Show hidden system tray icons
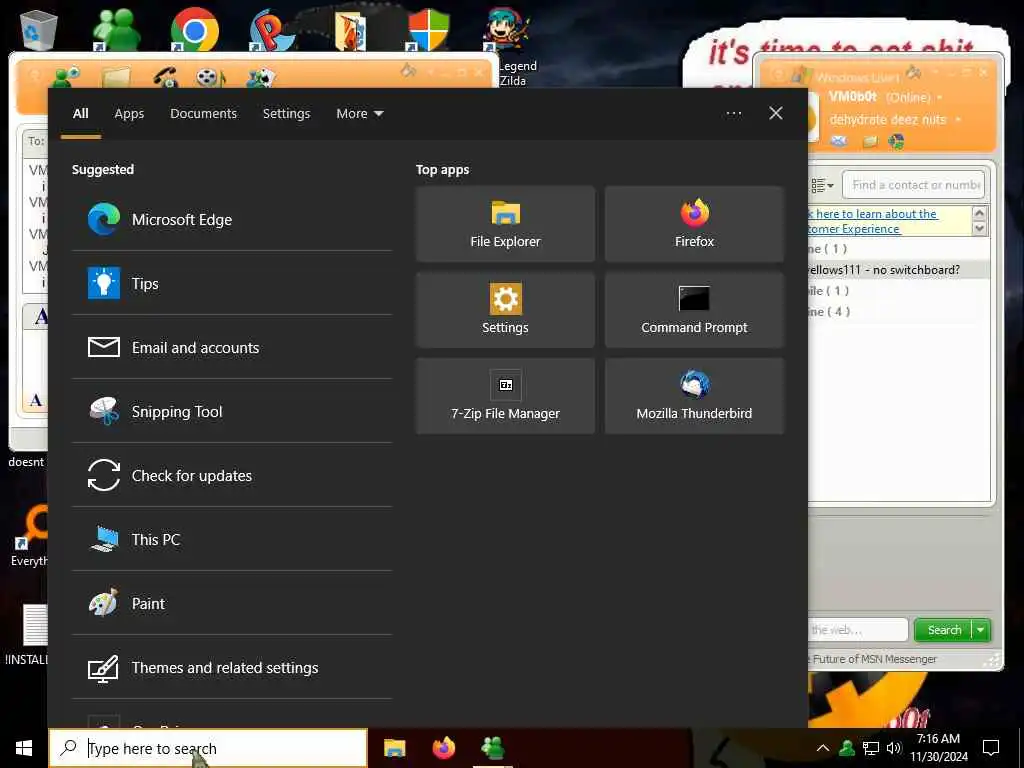The width and height of the screenshot is (1024, 768). click(x=823, y=748)
